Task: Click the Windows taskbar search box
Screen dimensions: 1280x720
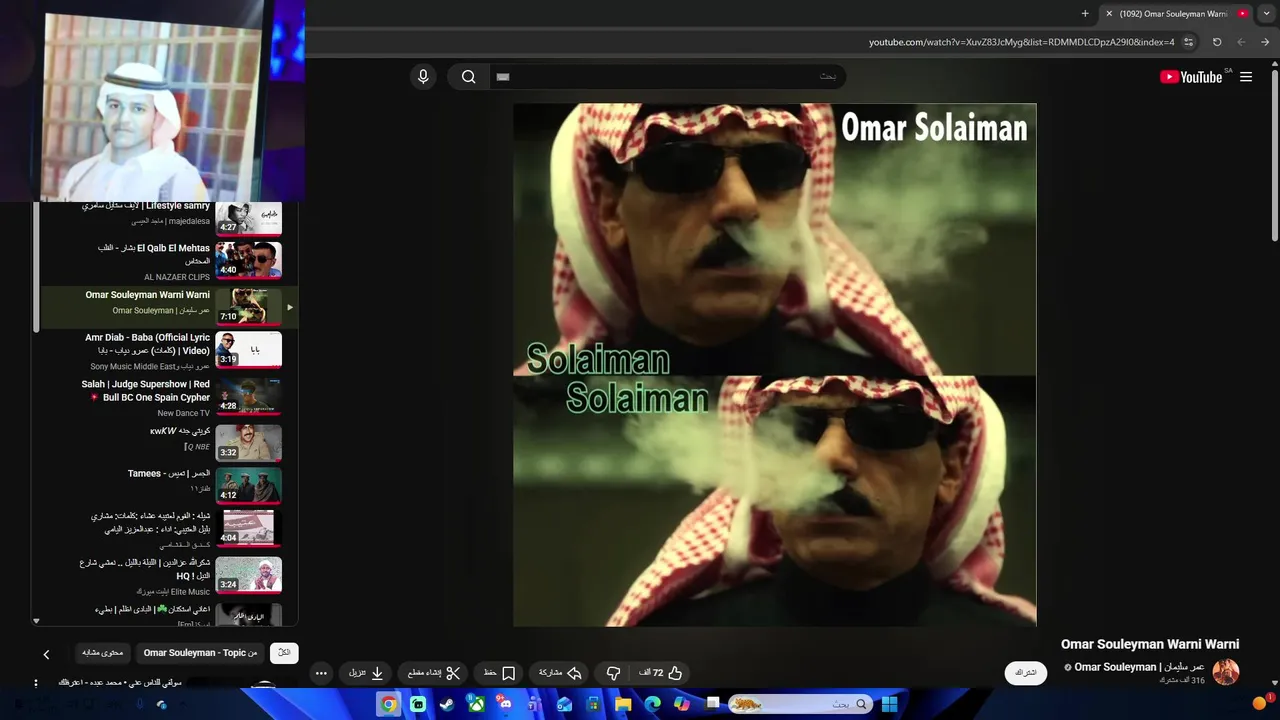Action: tap(799, 704)
